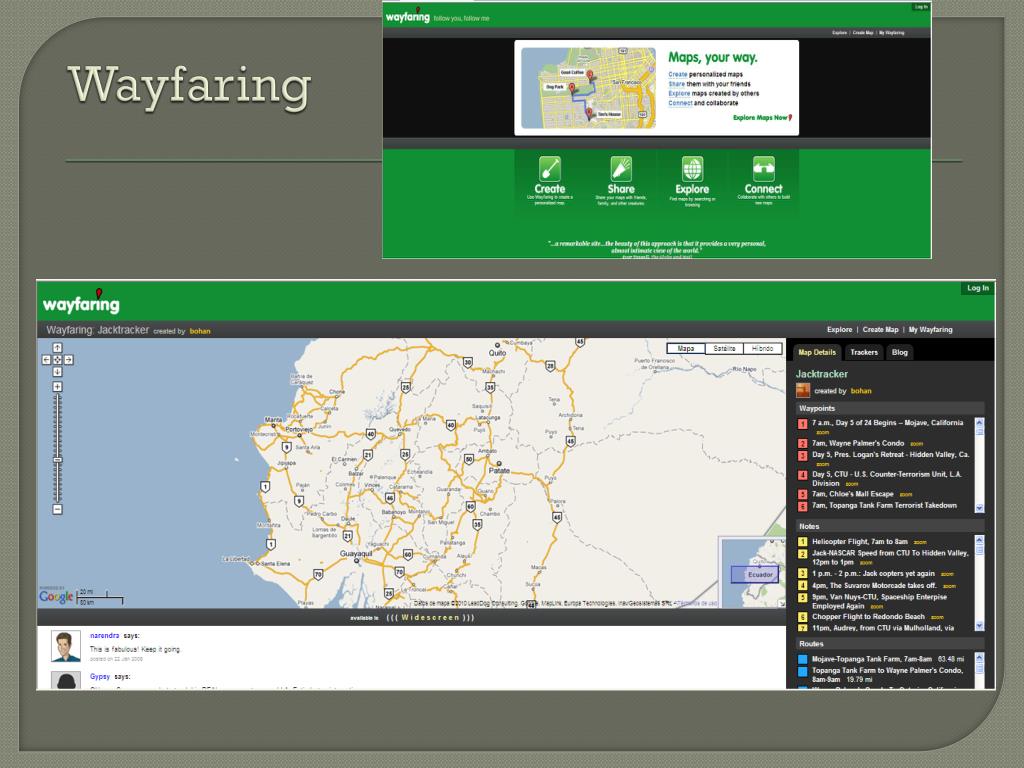Zoom to Chopper Flight to Redondo Beach note
The width and height of the screenshot is (1024, 768).
pyautogui.click(x=937, y=618)
